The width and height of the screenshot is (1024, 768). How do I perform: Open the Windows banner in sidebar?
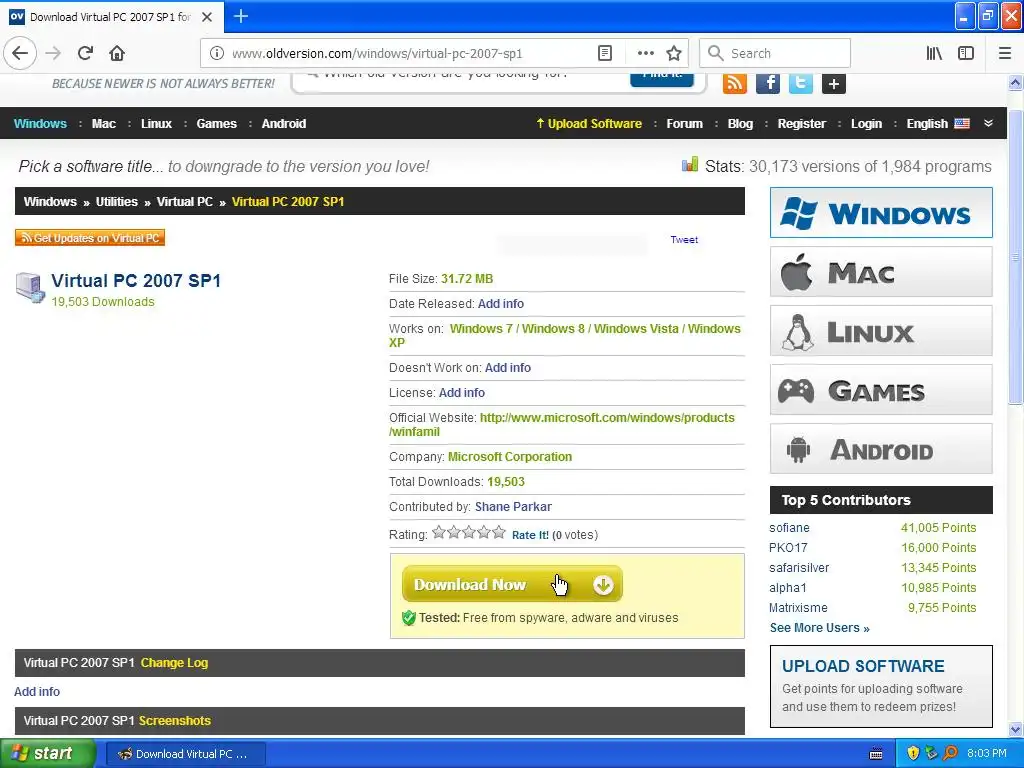[x=881, y=213]
